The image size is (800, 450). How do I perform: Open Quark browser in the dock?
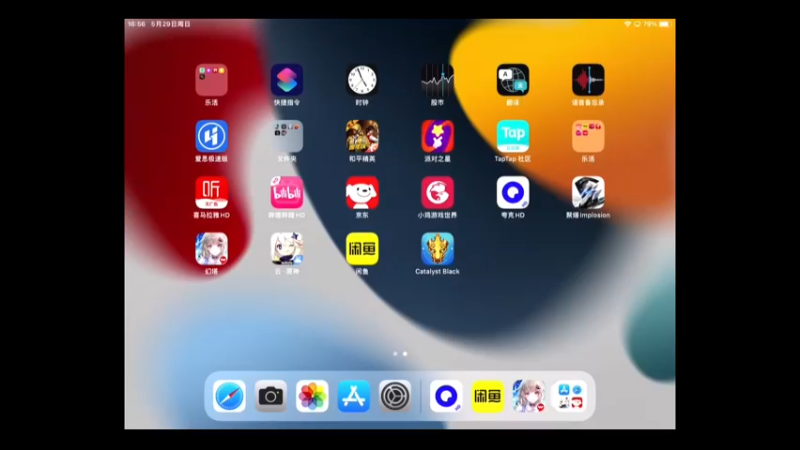446,396
